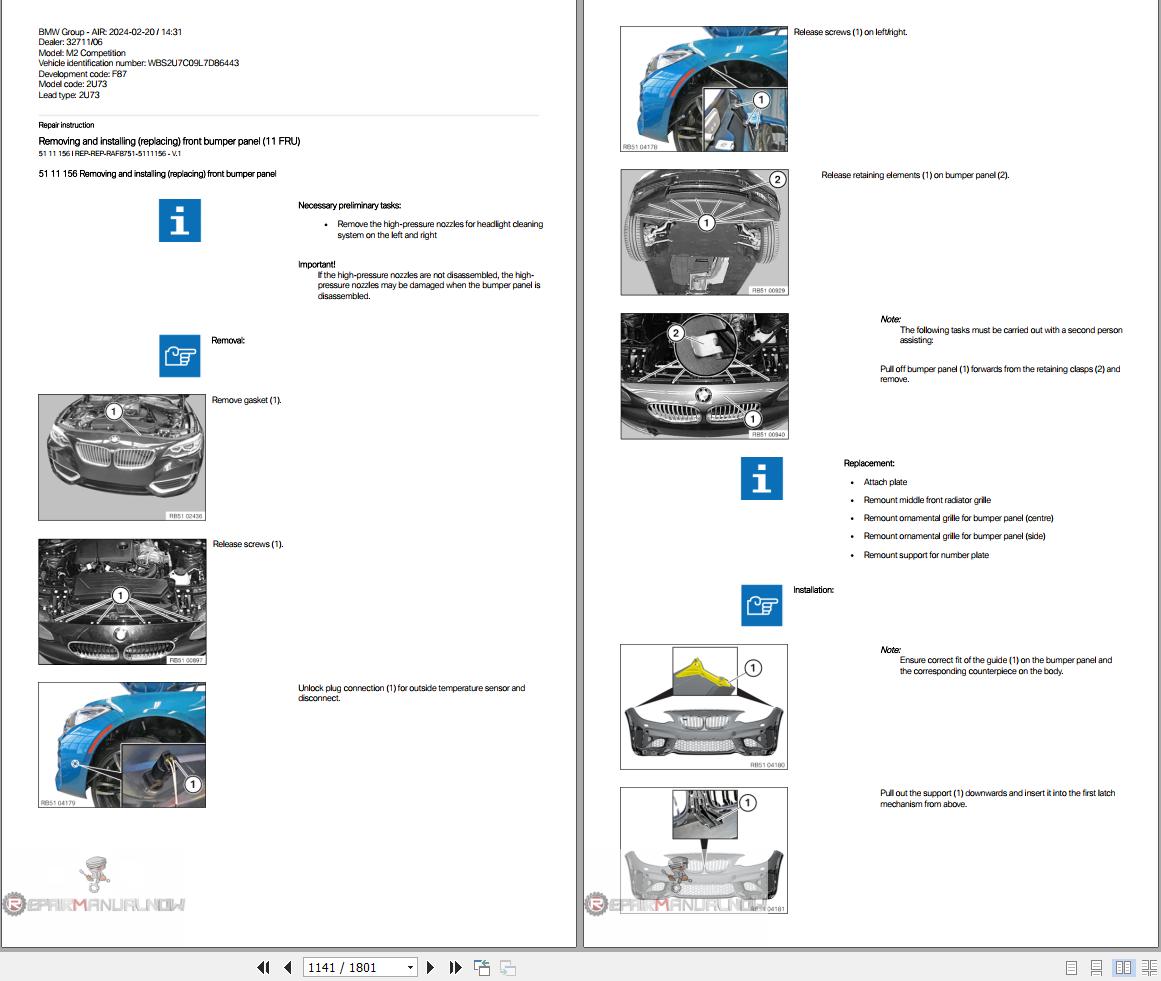
Task: Click the 'Important!' warning heading
Action: (317, 264)
